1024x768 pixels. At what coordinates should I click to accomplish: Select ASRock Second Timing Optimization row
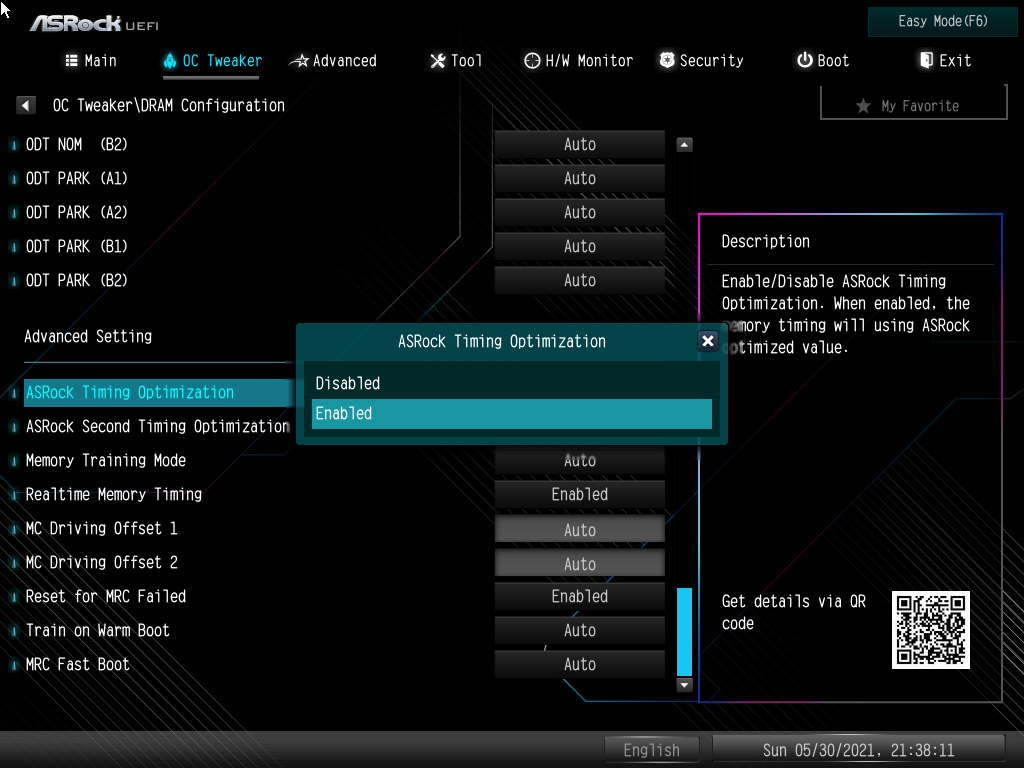[x=157, y=426]
